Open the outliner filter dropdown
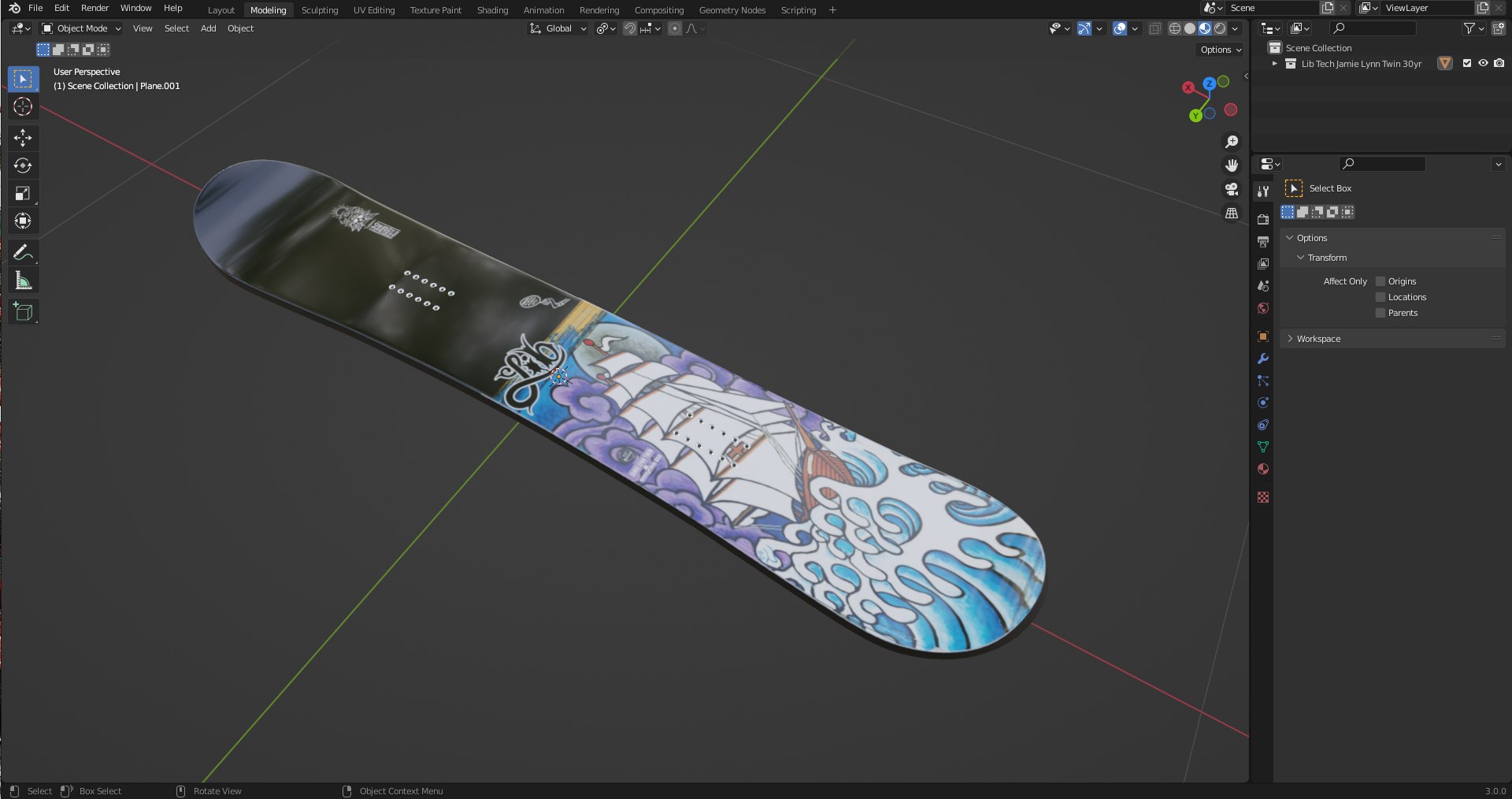This screenshot has width=1512, height=799. (x=1473, y=28)
